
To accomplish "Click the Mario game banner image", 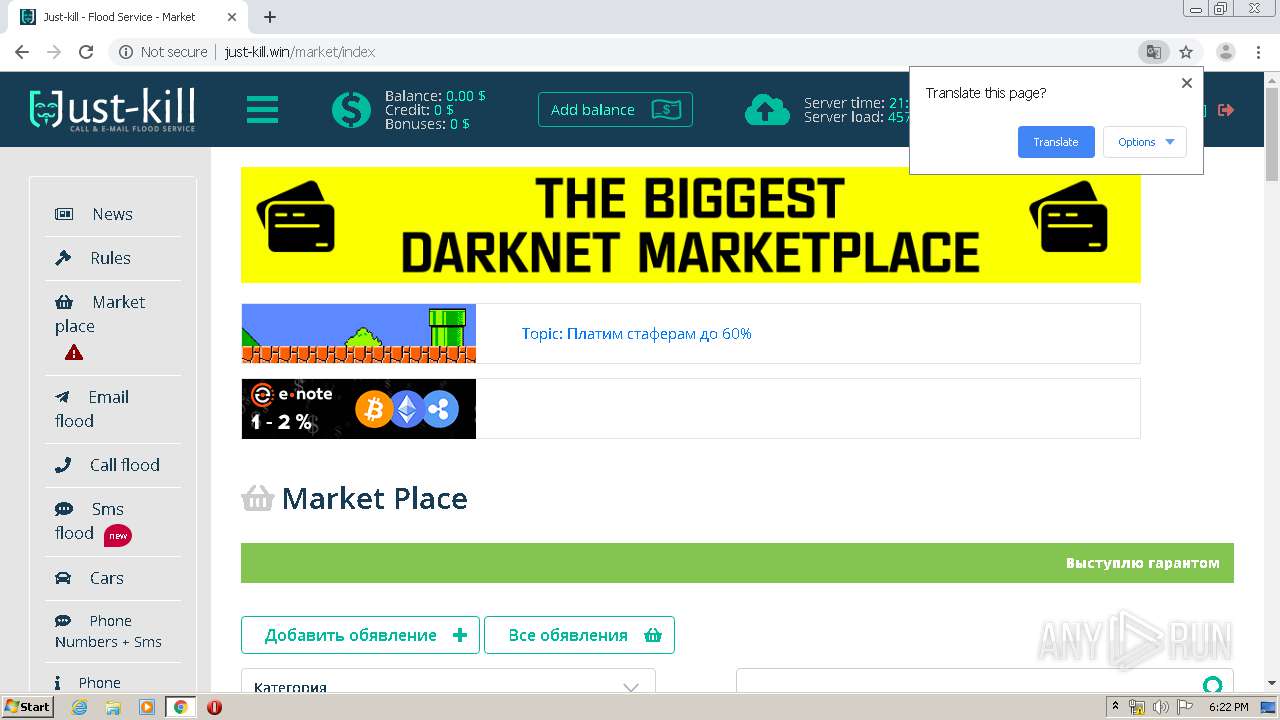I will click(x=359, y=333).
